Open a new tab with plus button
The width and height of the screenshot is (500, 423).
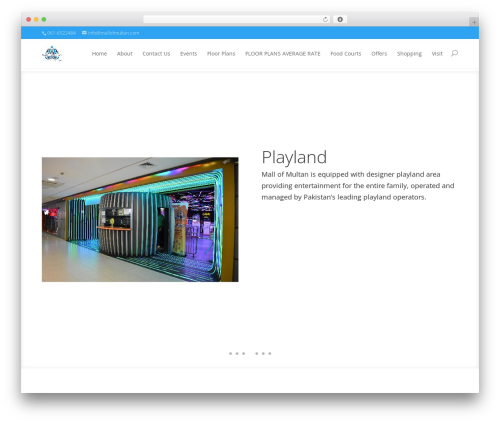474,22
